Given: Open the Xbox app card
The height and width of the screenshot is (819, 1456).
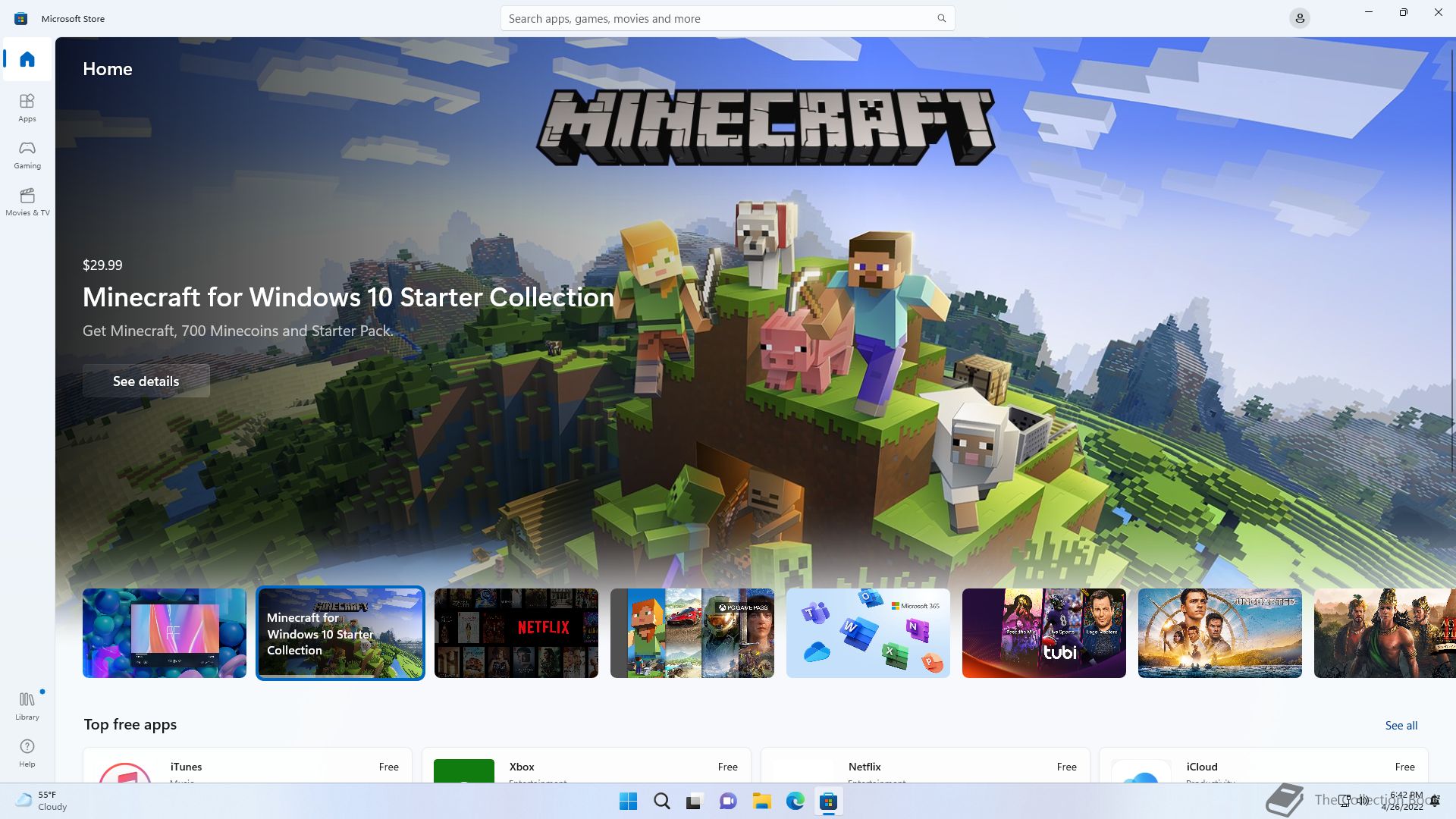Looking at the screenshot, I should 586,765.
